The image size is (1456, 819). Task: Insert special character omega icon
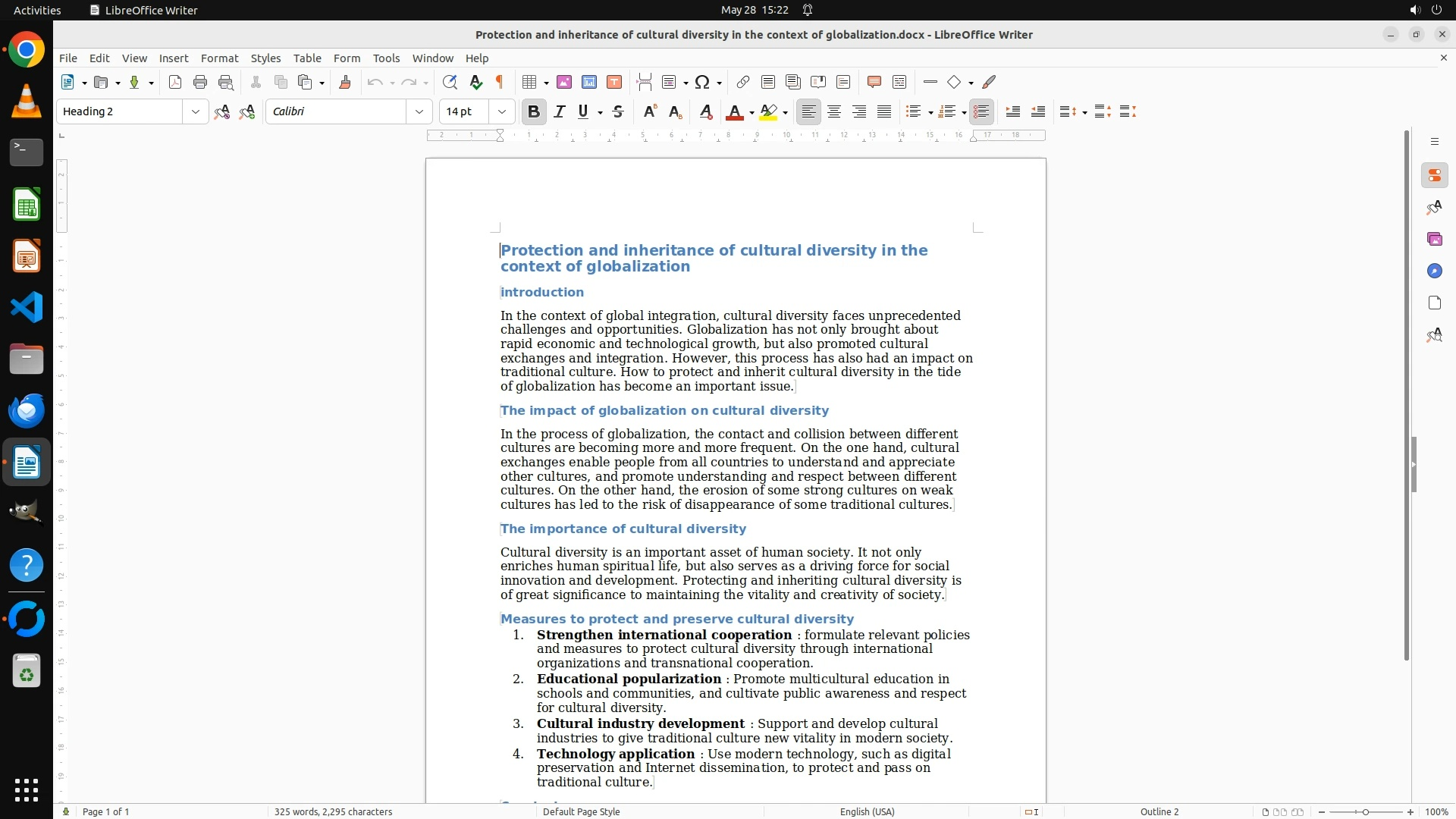[x=702, y=83]
